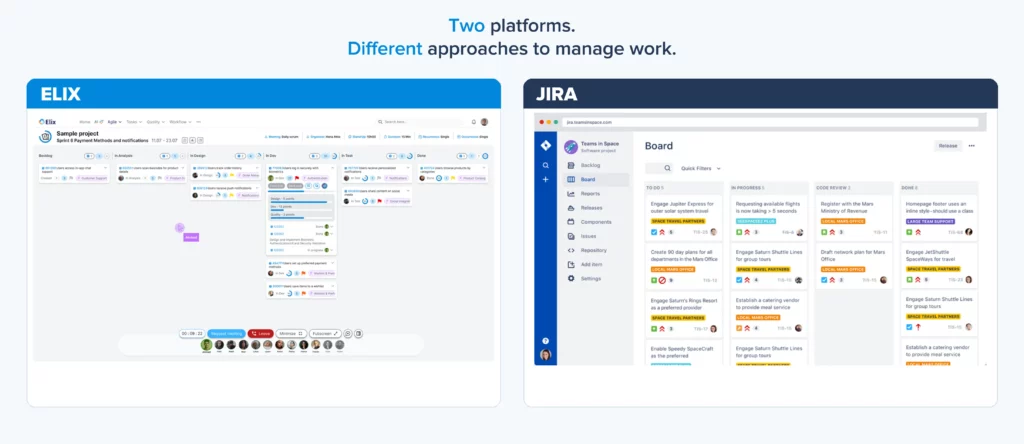Viewport: 1024px width, 444px height.
Task: Toggle the switch in the In Design column header
Action: click(x=240, y=156)
